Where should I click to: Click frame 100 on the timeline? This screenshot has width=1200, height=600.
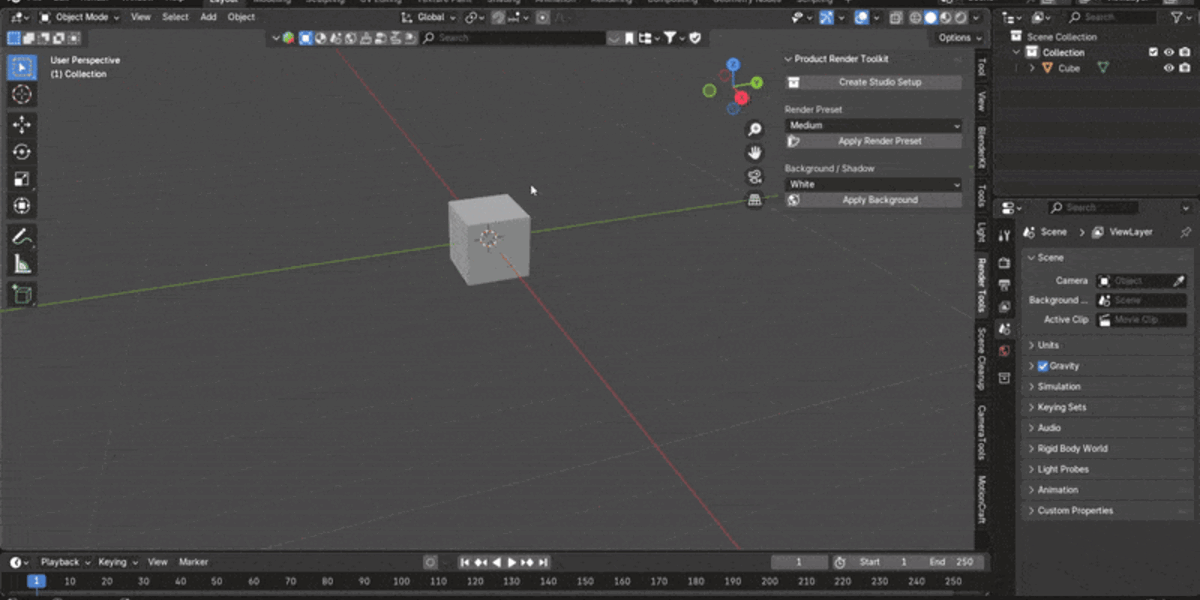[401, 581]
